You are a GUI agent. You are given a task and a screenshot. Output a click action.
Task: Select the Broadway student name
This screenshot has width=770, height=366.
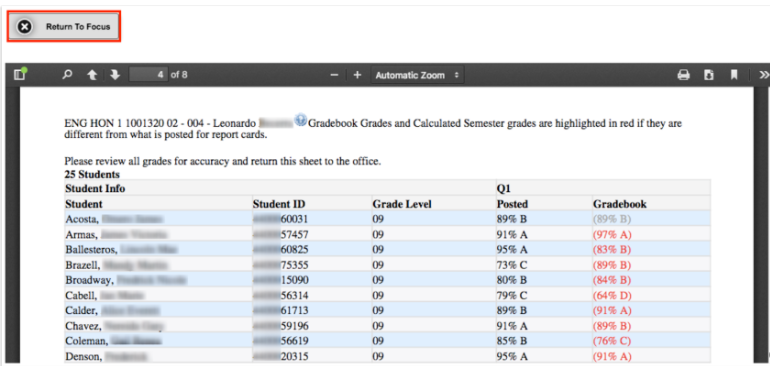(x=126, y=281)
